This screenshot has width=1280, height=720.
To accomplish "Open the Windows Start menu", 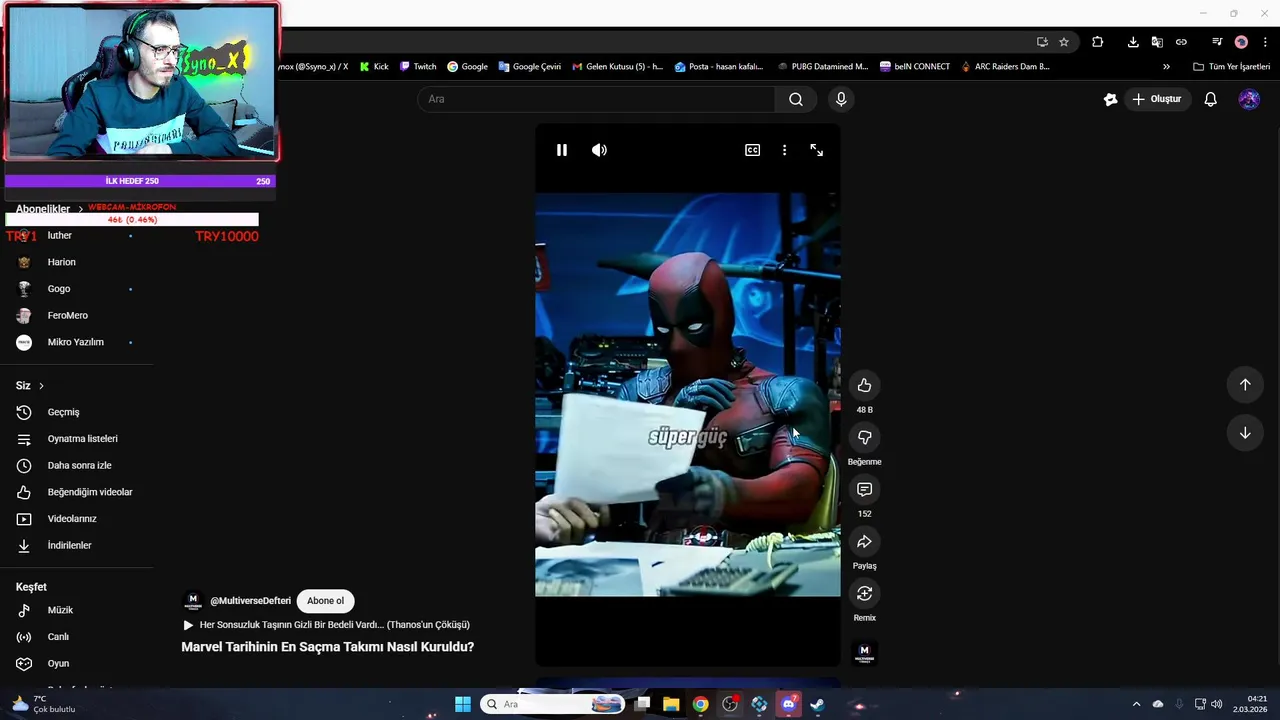I will coord(463,704).
